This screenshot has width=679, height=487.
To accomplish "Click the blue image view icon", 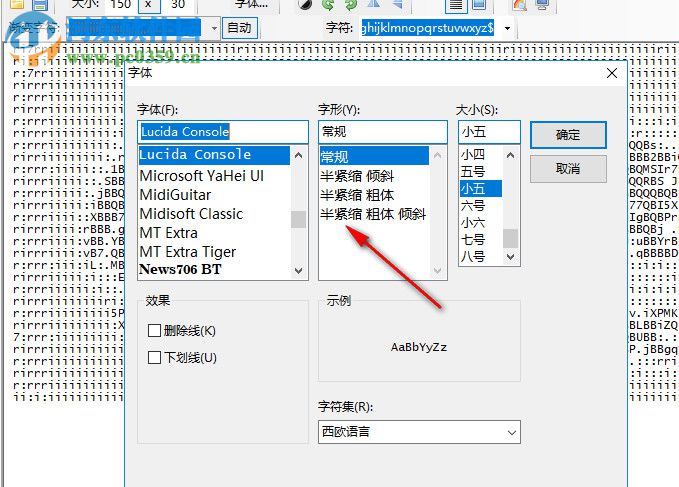I will (478, 5).
